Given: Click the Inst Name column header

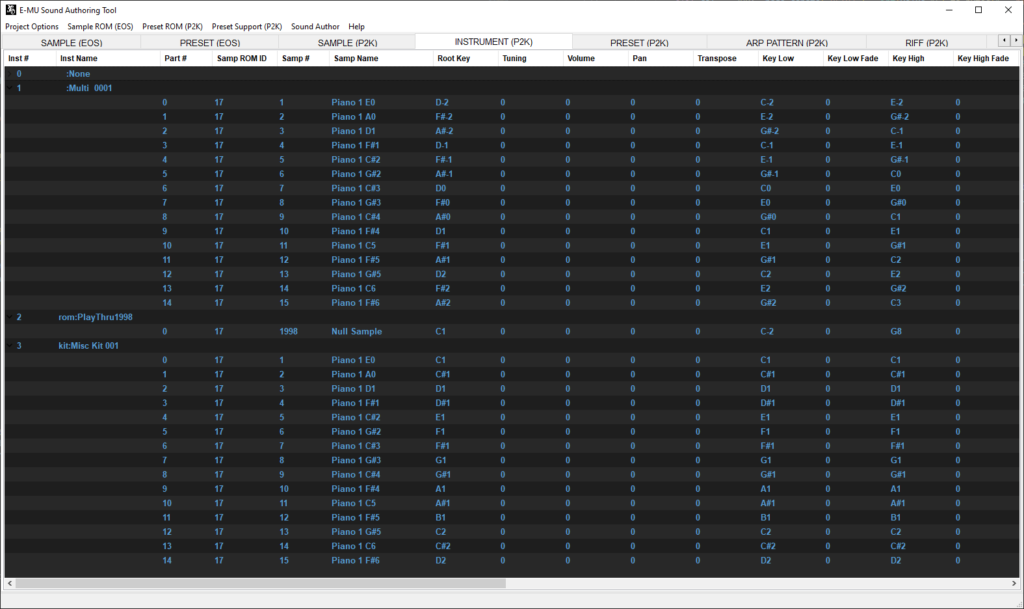Looking at the screenshot, I should [x=108, y=58].
